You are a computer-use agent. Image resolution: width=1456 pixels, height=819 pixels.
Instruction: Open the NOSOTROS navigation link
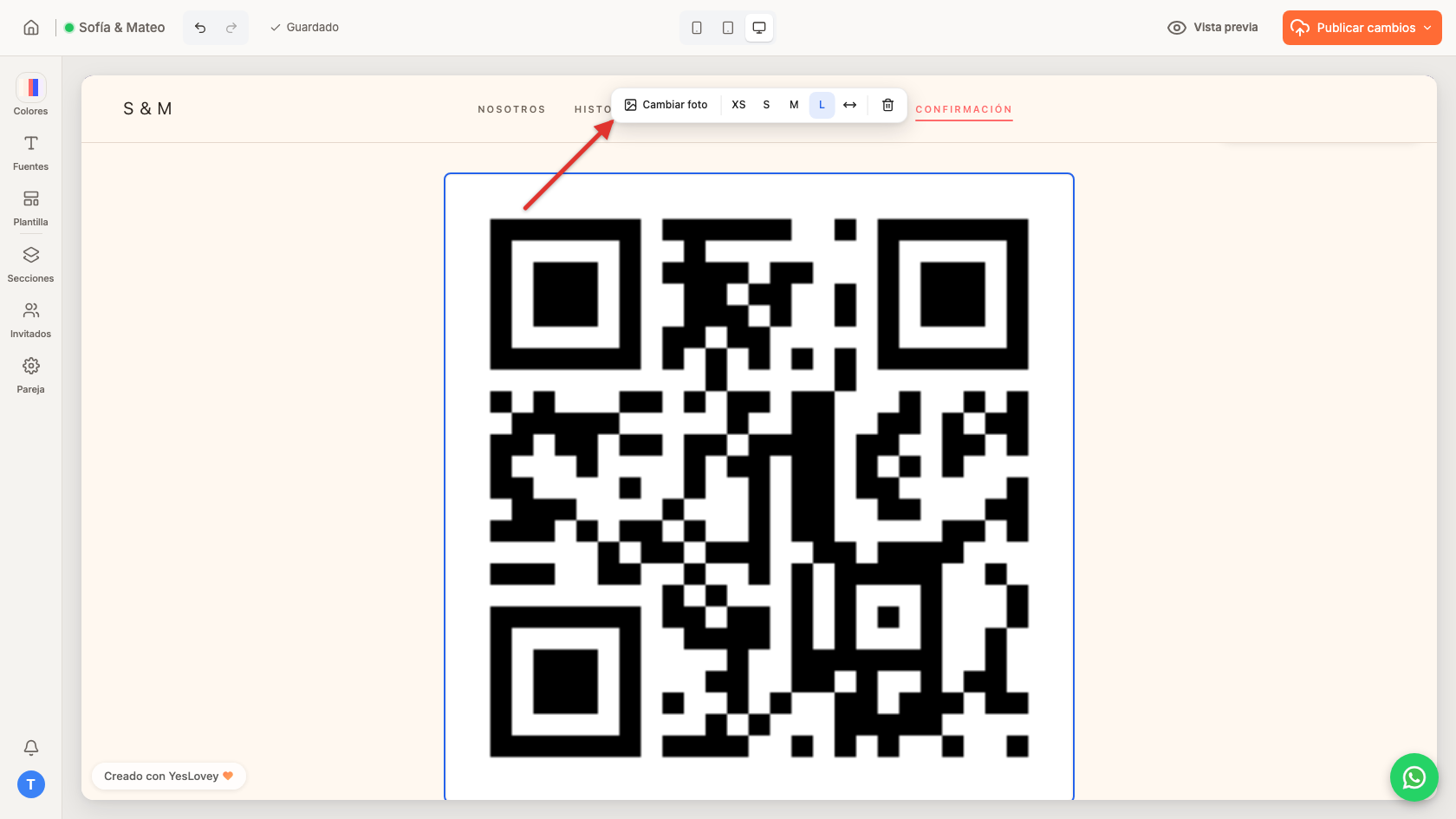[511, 109]
